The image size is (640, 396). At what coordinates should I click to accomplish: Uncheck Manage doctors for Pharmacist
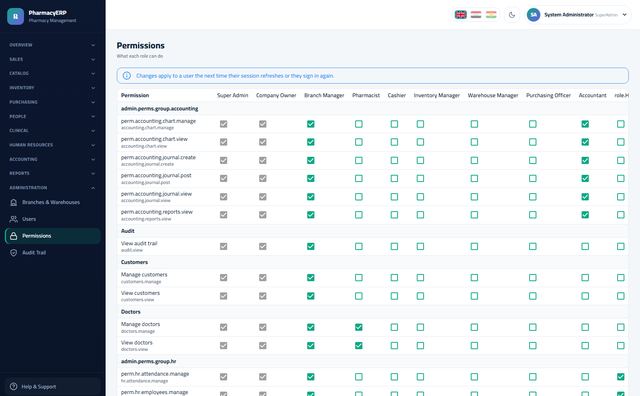(358, 327)
